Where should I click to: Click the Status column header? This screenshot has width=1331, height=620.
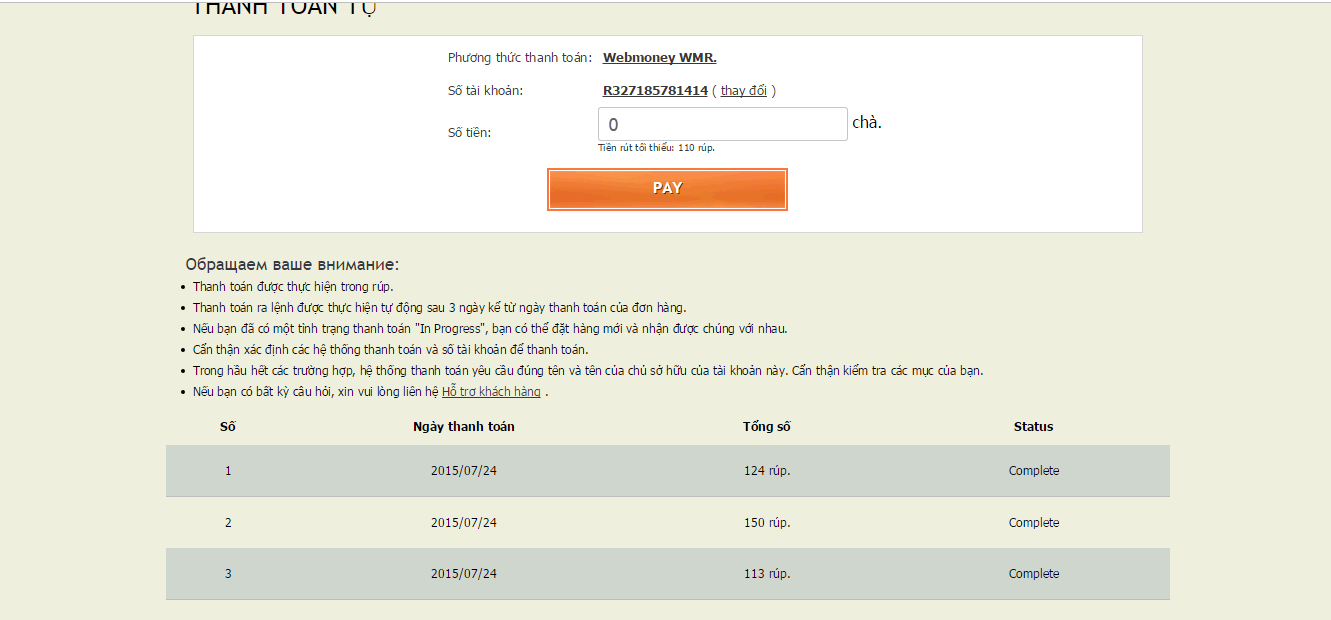point(1033,427)
